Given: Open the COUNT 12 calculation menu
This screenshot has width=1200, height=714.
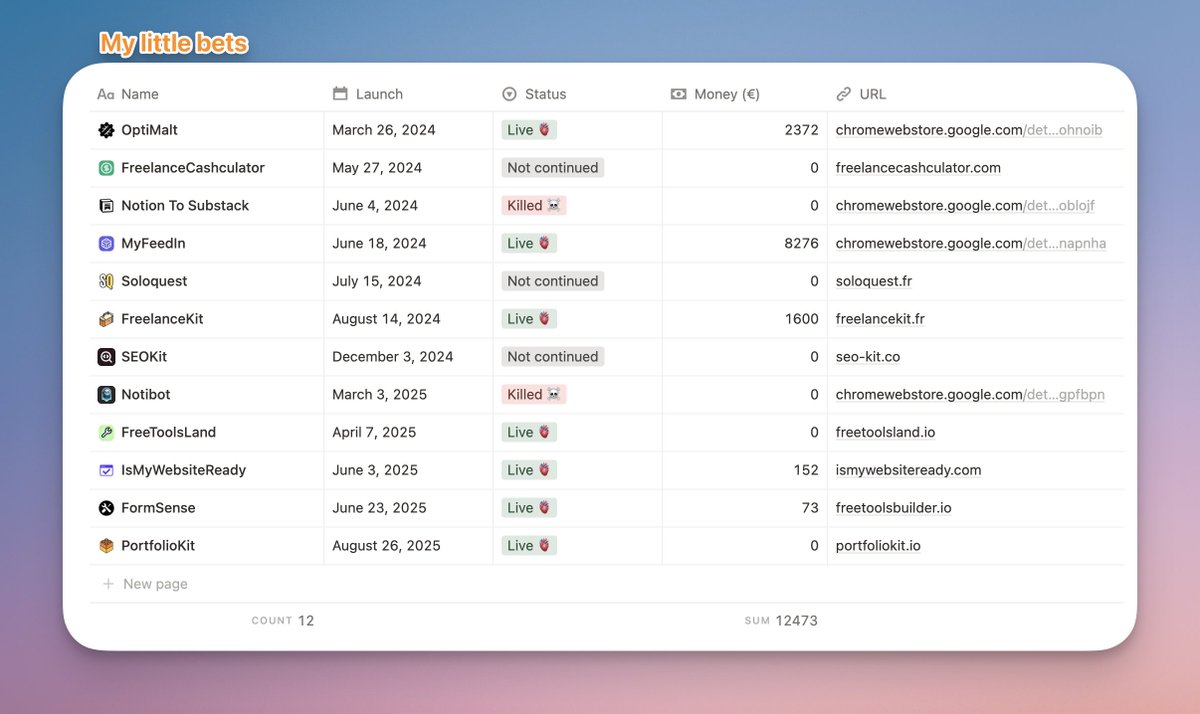Looking at the screenshot, I should tap(283, 621).
